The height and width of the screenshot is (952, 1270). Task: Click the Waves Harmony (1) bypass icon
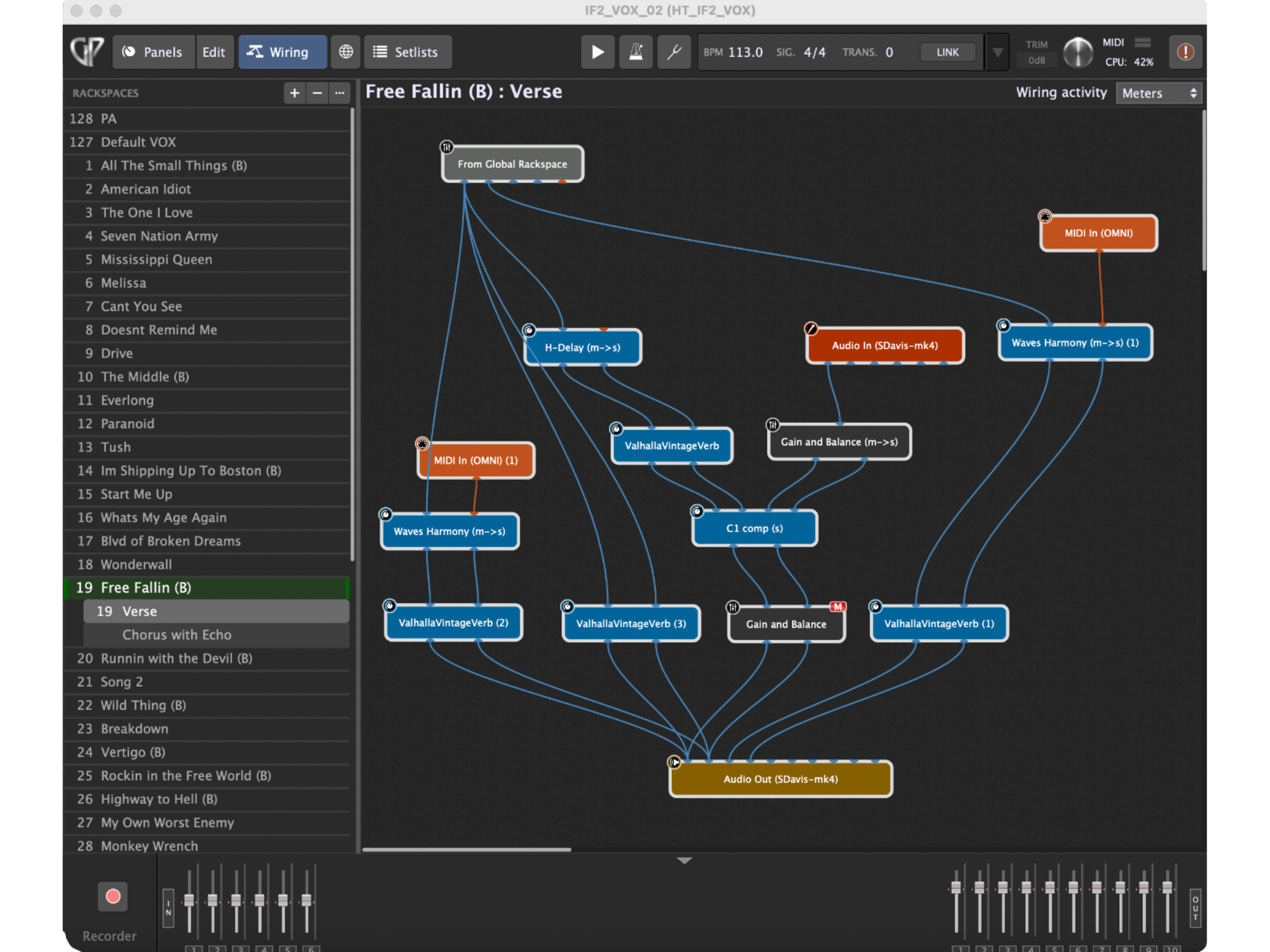1003,325
